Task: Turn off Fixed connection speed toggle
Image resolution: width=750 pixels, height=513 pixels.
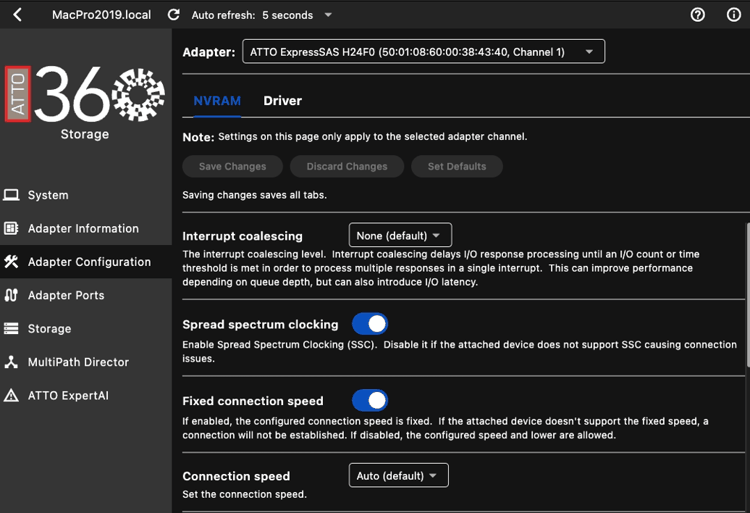Action: (370, 400)
